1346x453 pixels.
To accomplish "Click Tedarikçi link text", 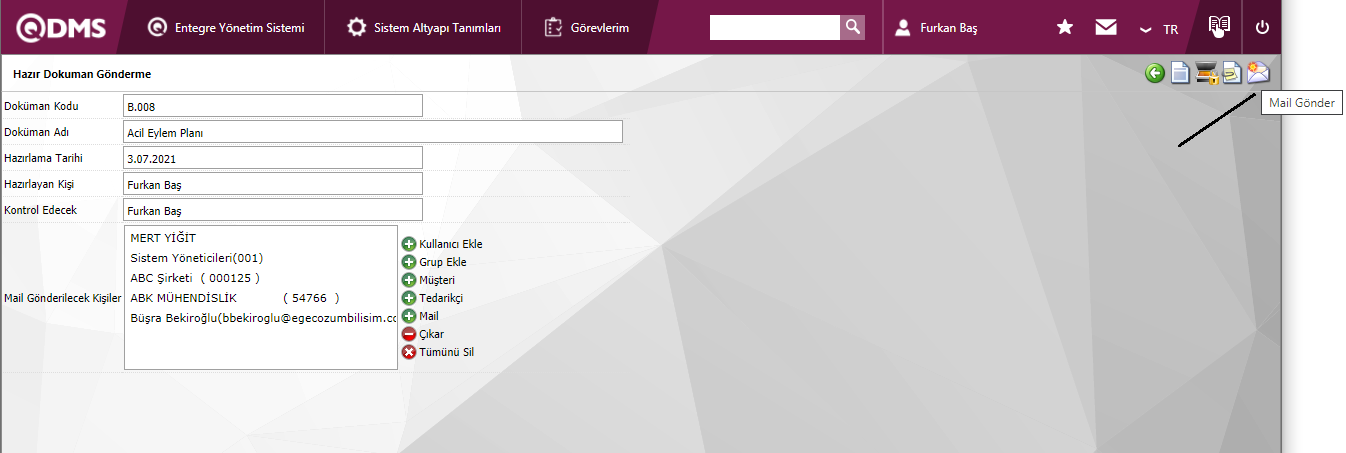I will 441,298.
